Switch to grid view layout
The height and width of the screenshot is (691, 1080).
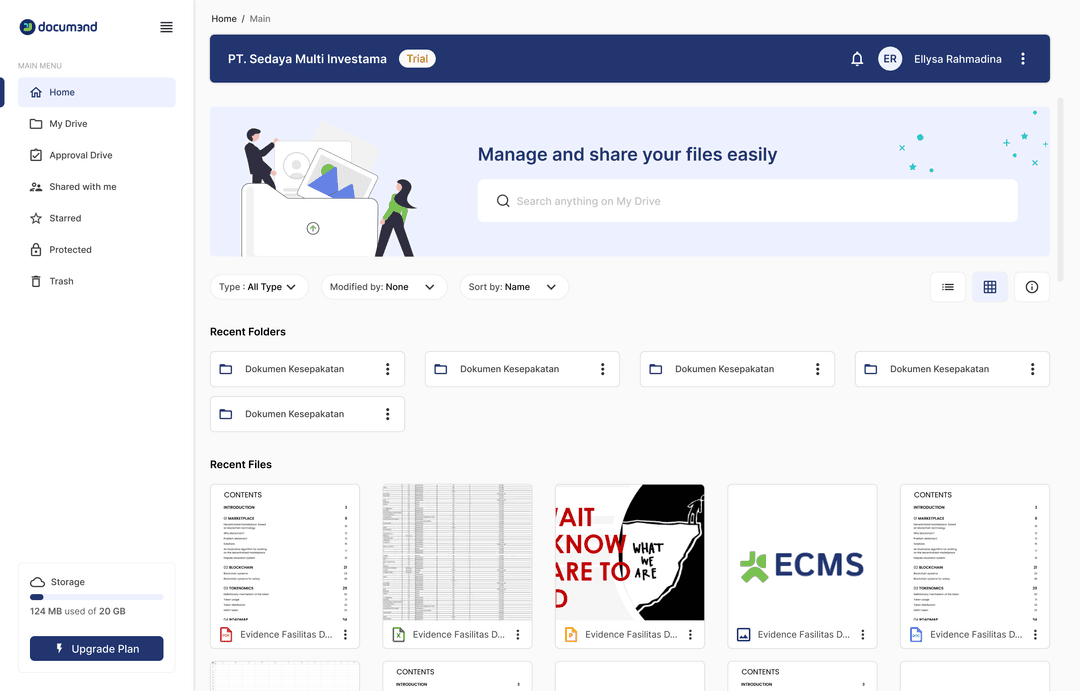989,287
